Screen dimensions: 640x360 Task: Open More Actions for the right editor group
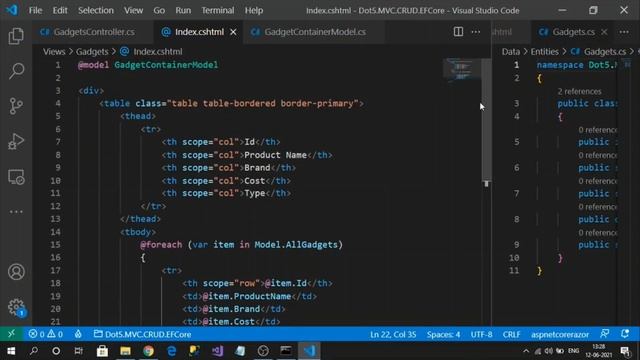pyautogui.click(x=624, y=32)
